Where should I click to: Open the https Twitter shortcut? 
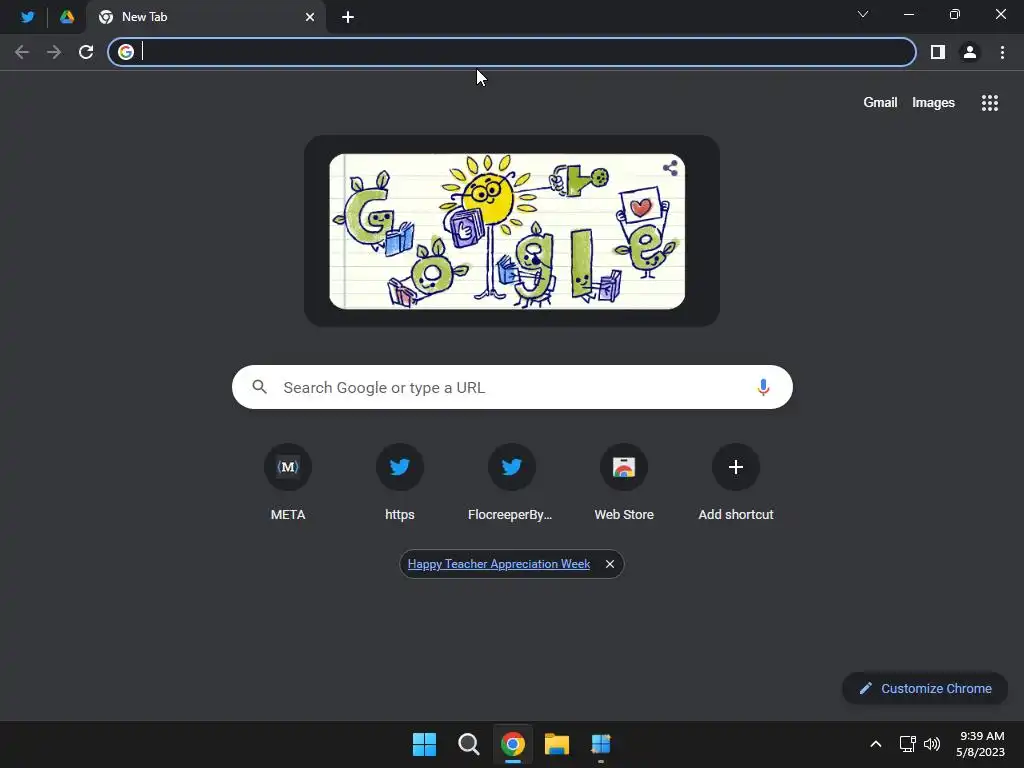tap(400, 483)
